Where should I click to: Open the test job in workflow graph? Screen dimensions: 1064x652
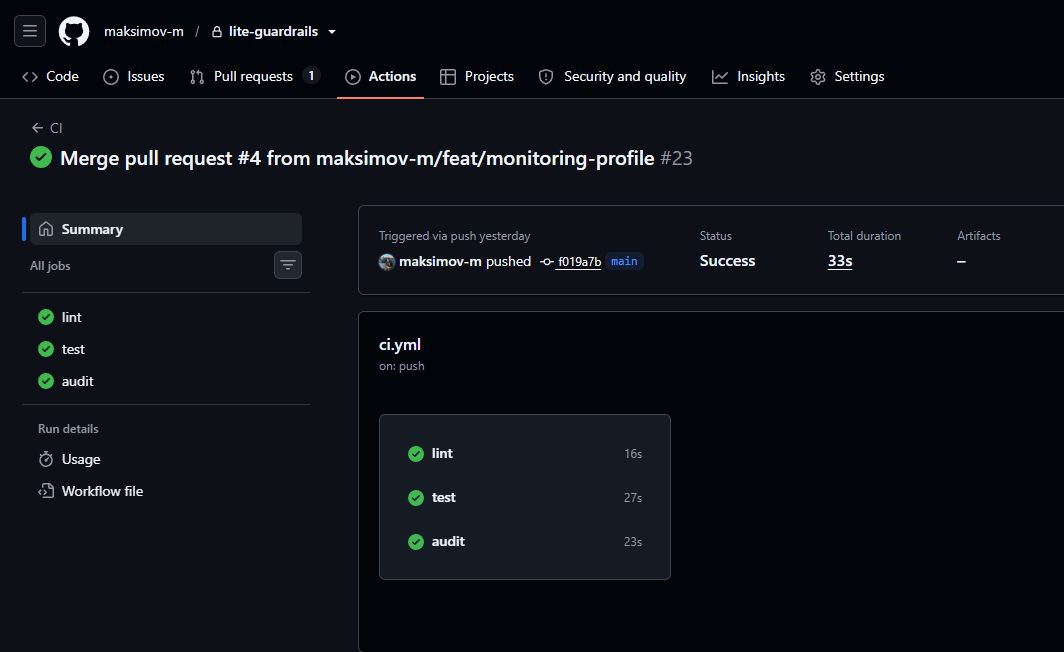click(525, 498)
